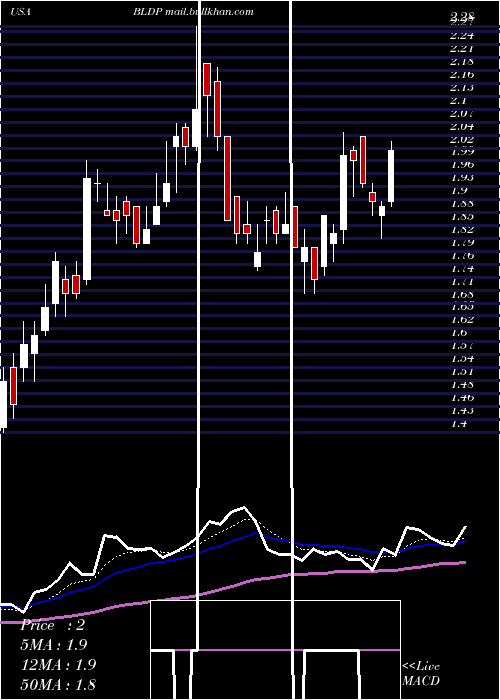Screen dimensions: 500x700
Task: Select the 1.76 price axis label
Action: click(462, 255)
